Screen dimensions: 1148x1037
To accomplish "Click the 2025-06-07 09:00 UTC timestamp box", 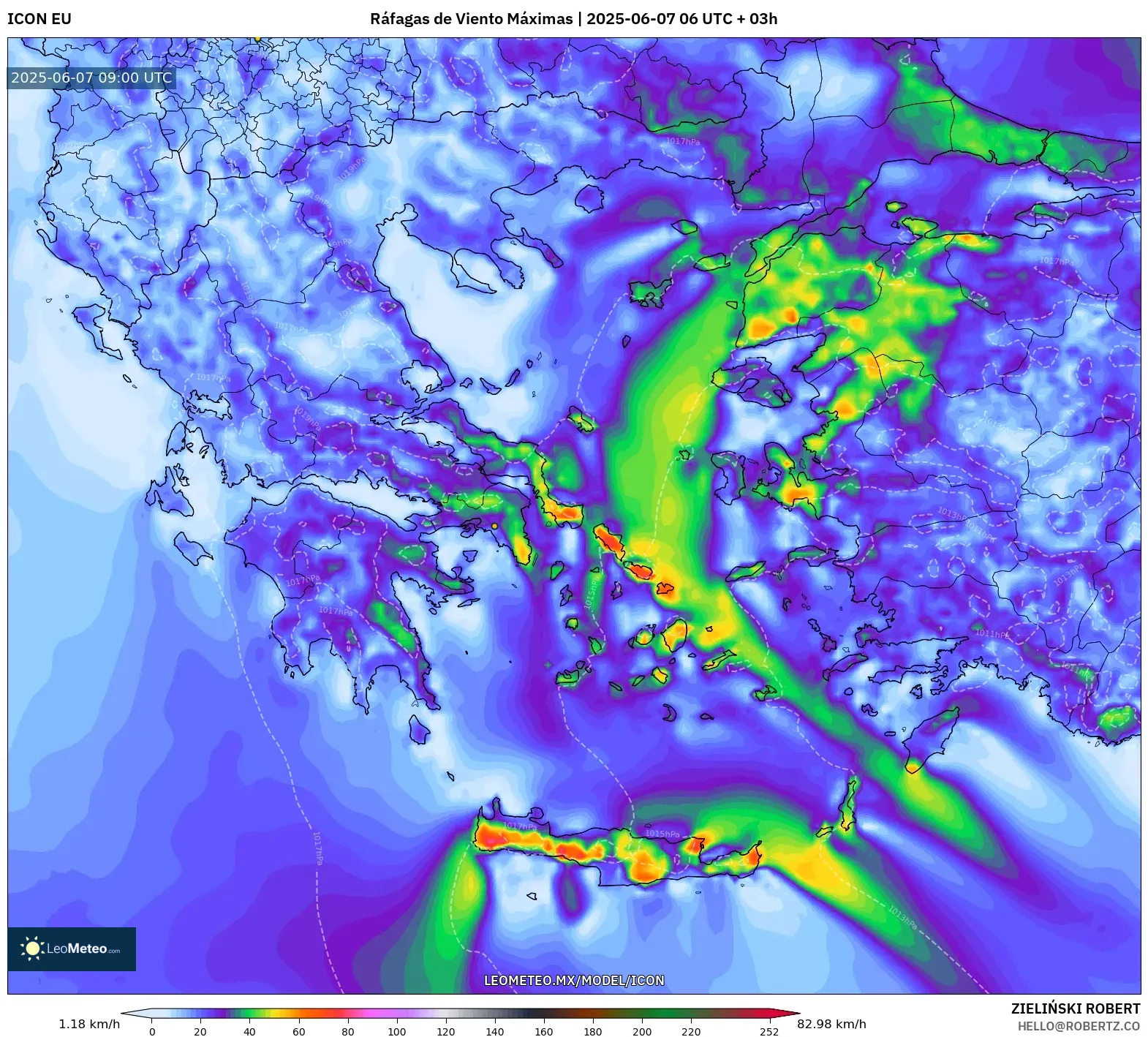I will coord(91,78).
